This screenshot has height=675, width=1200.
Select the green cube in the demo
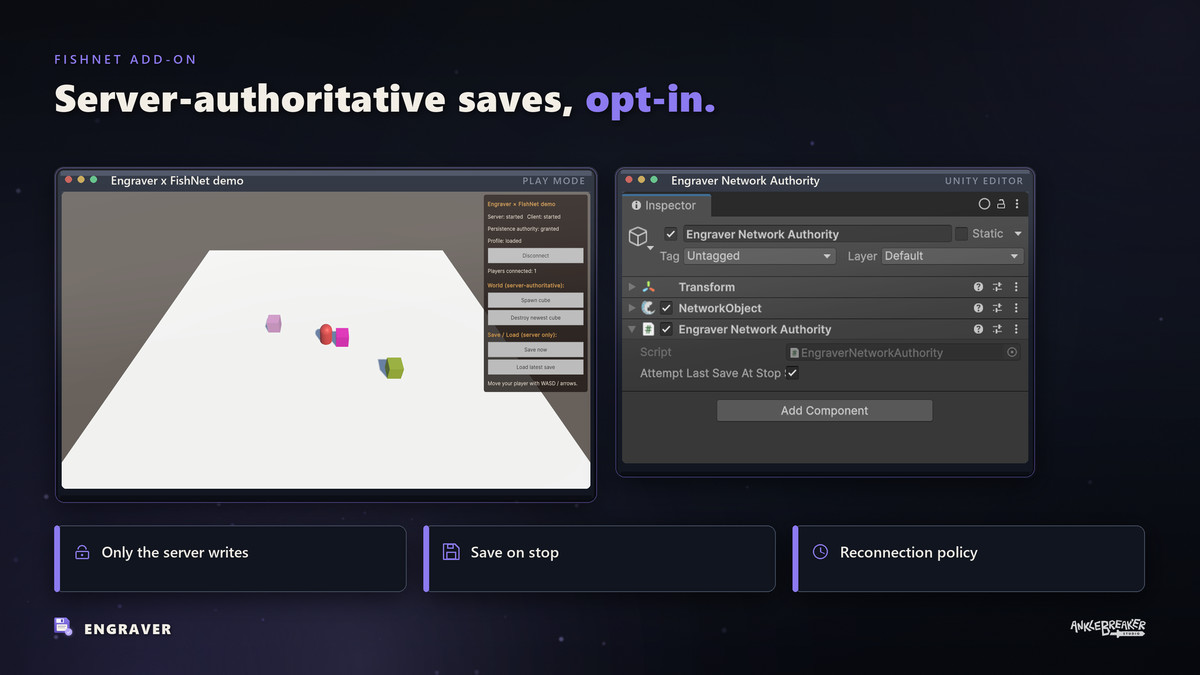[x=394, y=368]
